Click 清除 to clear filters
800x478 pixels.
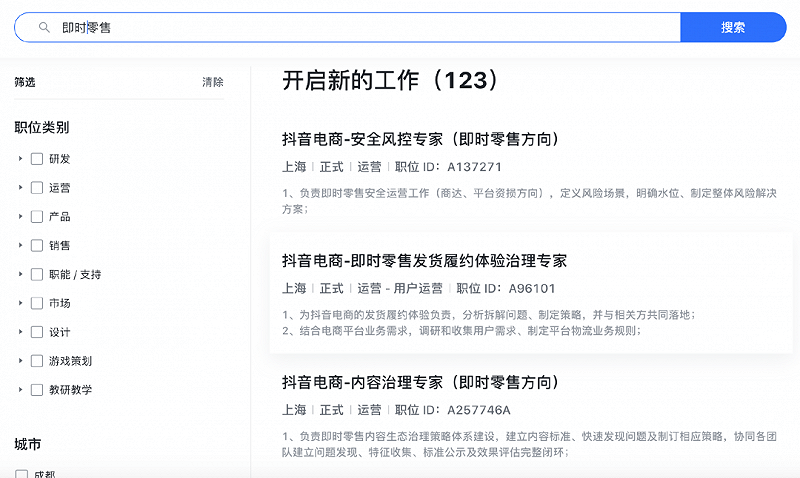[x=213, y=82]
